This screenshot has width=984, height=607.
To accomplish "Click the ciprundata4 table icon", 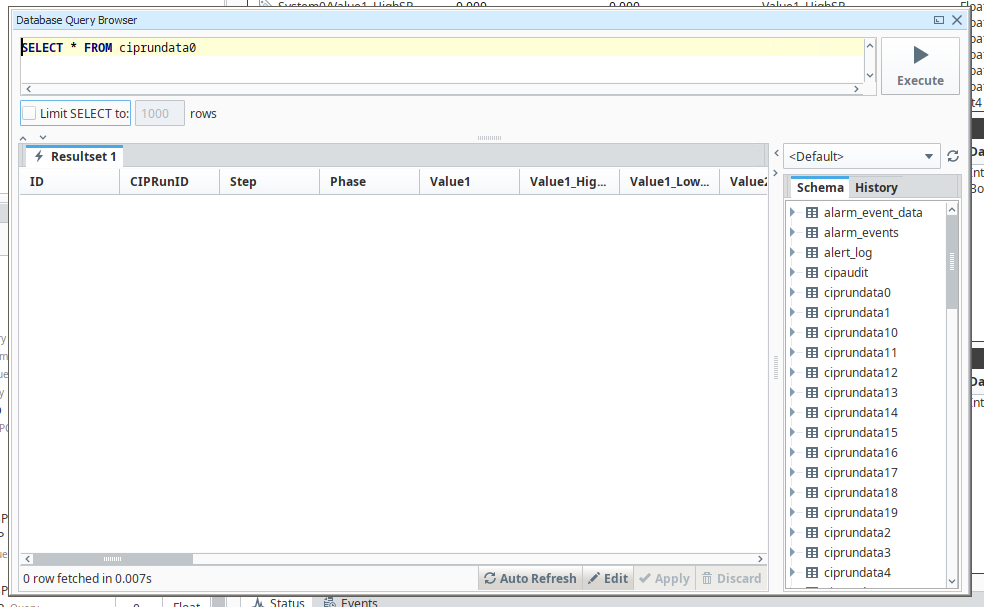I will 811,572.
